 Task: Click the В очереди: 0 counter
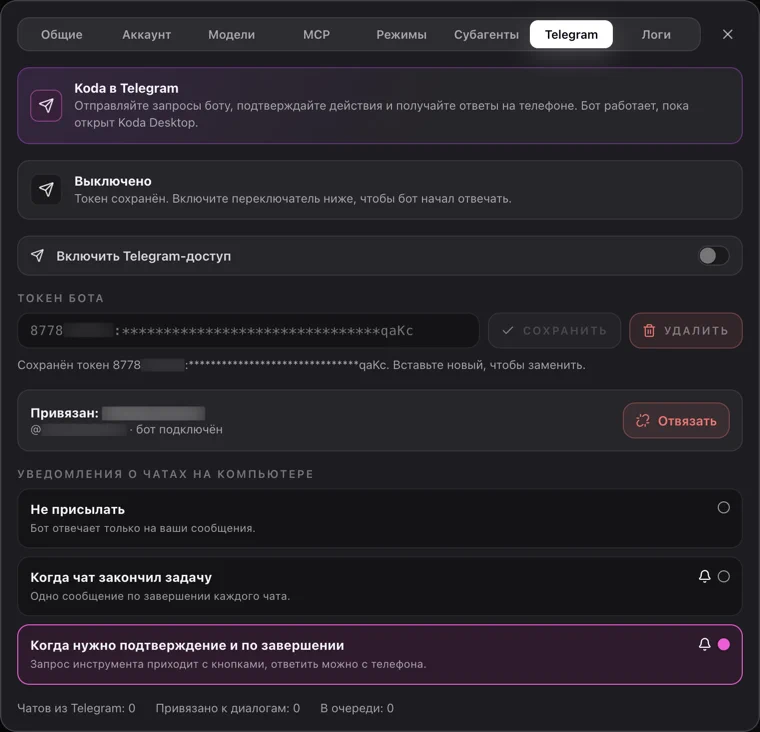pyautogui.click(x=357, y=708)
